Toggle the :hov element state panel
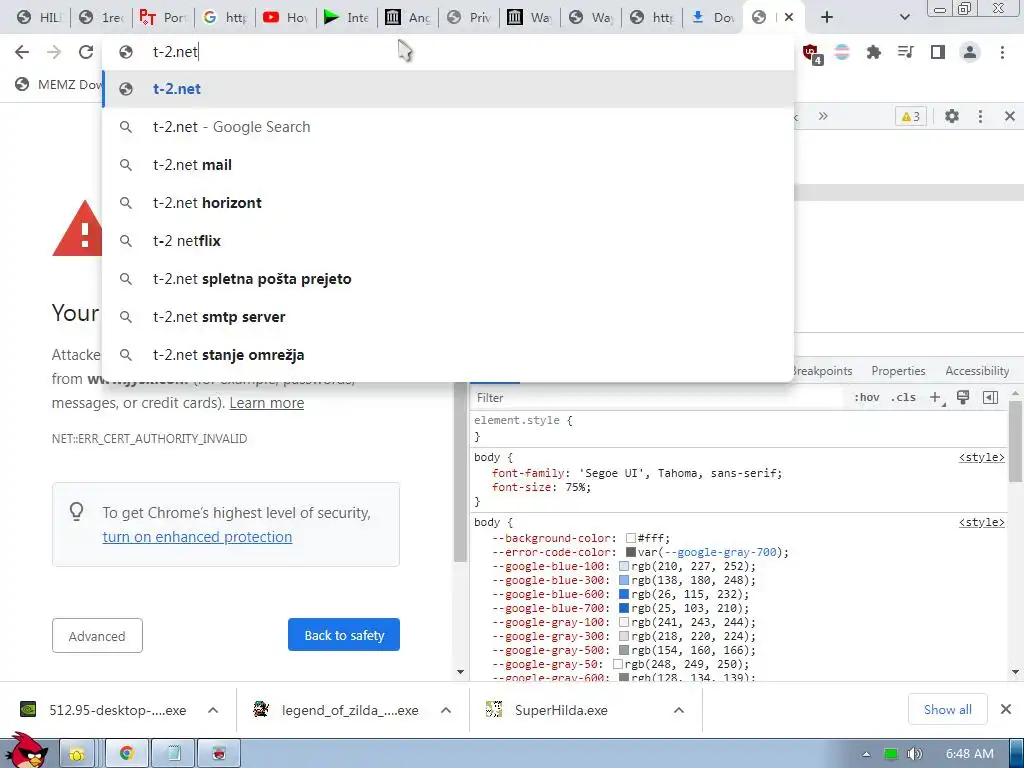The width and height of the screenshot is (1024, 768). (867, 397)
